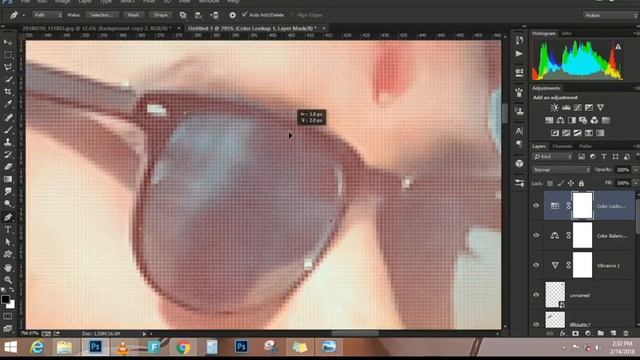Screen dimensions: 640x360
Task: Click the Selection... button
Action: pos(102,15)
